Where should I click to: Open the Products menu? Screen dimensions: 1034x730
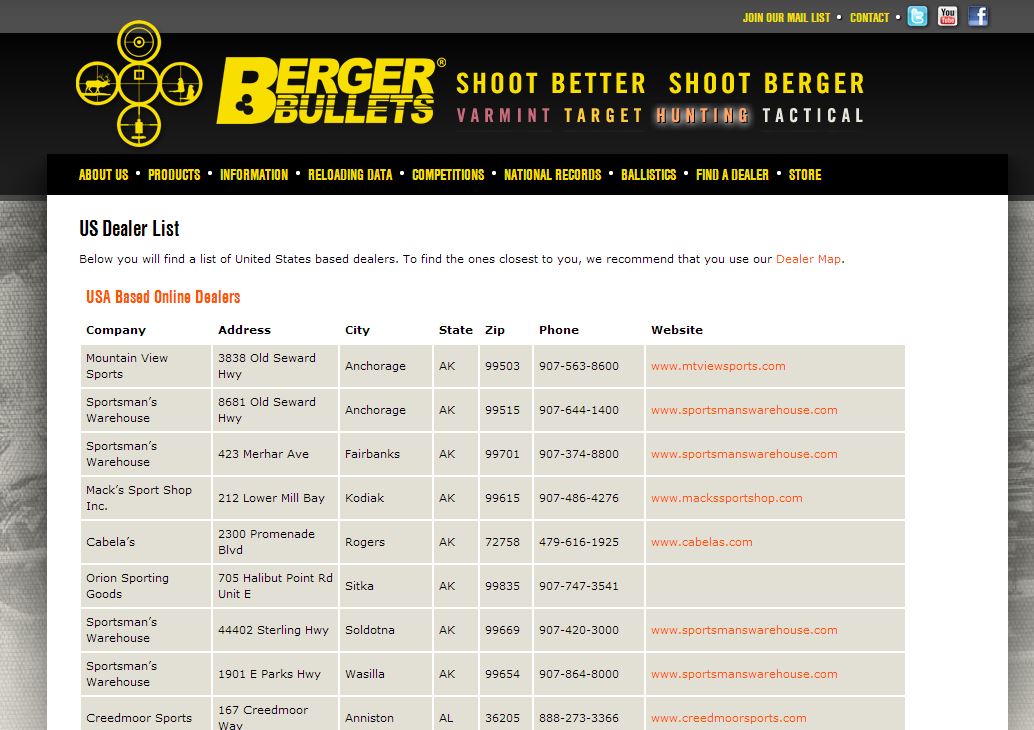click(174, 175)
